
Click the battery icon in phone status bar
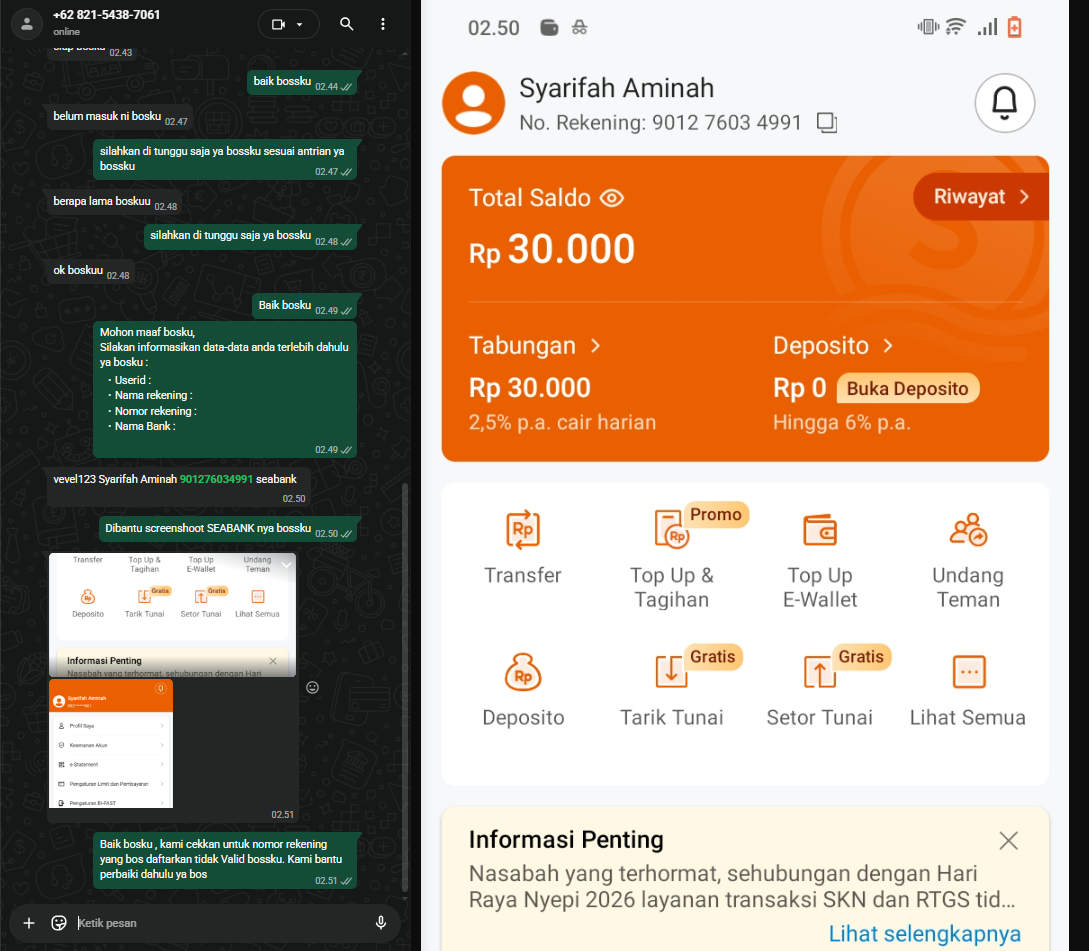coord(1014,27)
